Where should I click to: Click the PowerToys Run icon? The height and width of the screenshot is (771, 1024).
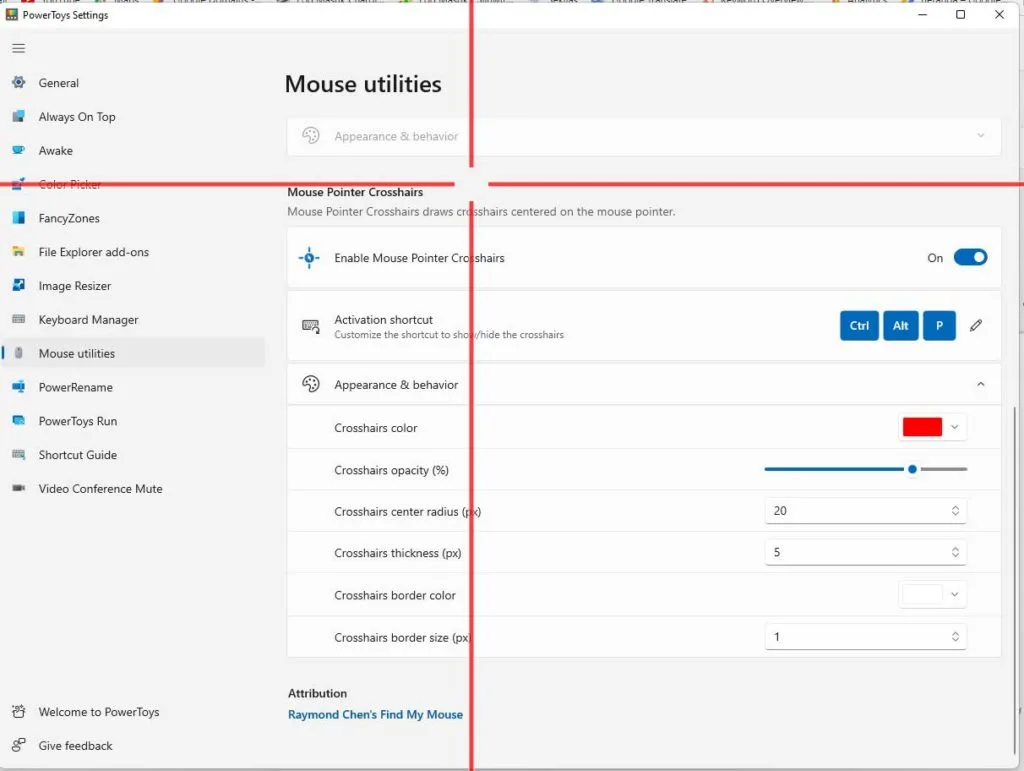point(18,420)
